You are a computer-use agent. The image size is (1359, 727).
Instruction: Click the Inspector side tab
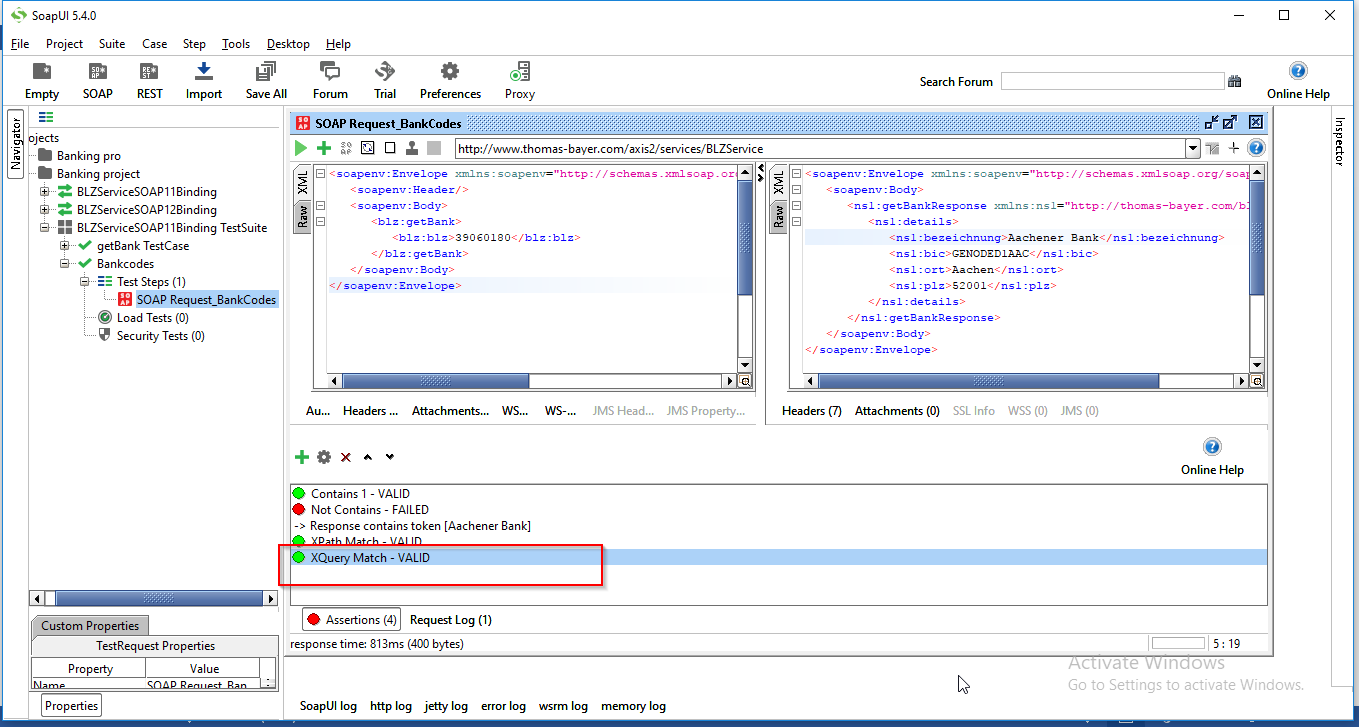(x=1340, y=142)
